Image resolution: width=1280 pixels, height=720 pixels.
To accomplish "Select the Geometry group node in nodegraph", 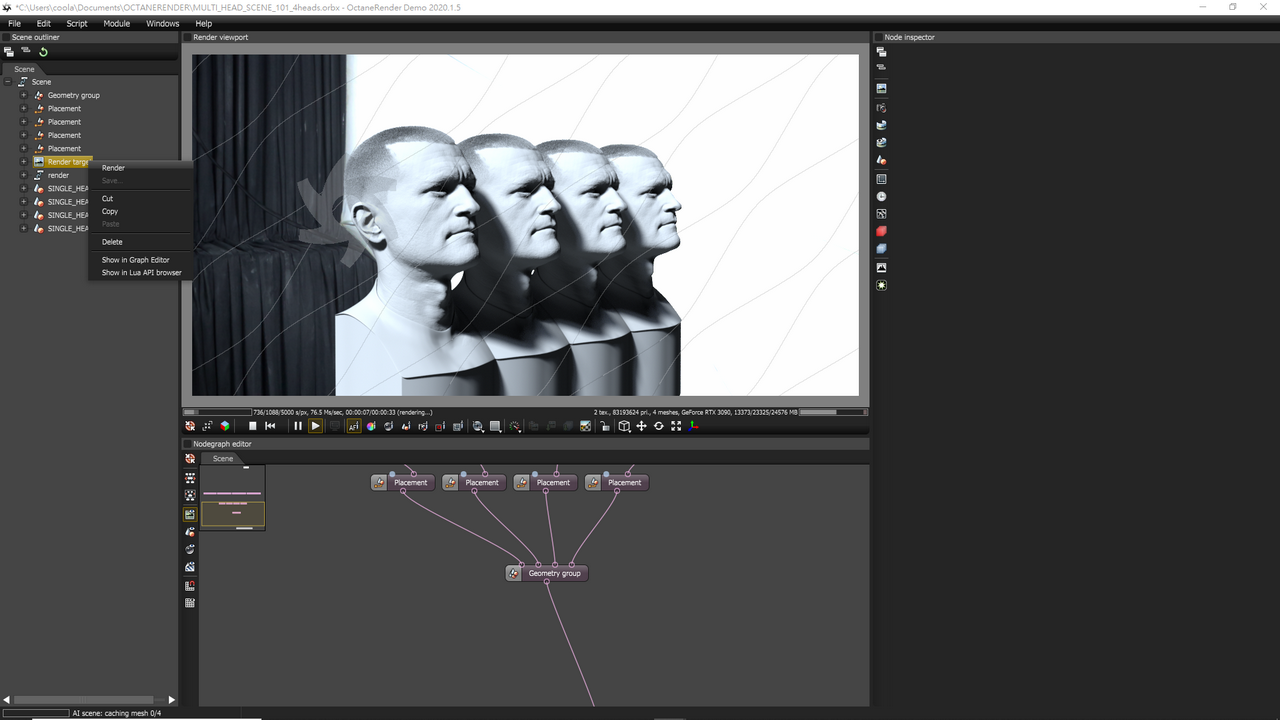I will click(x=547, y=573).
